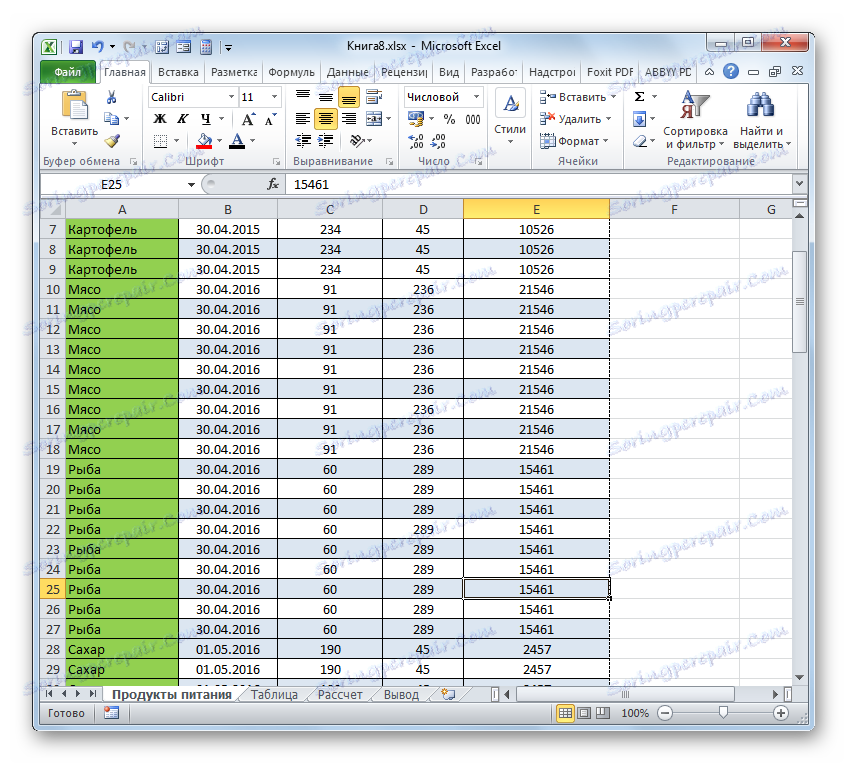Click the AutoSum sigma icon

639,97
